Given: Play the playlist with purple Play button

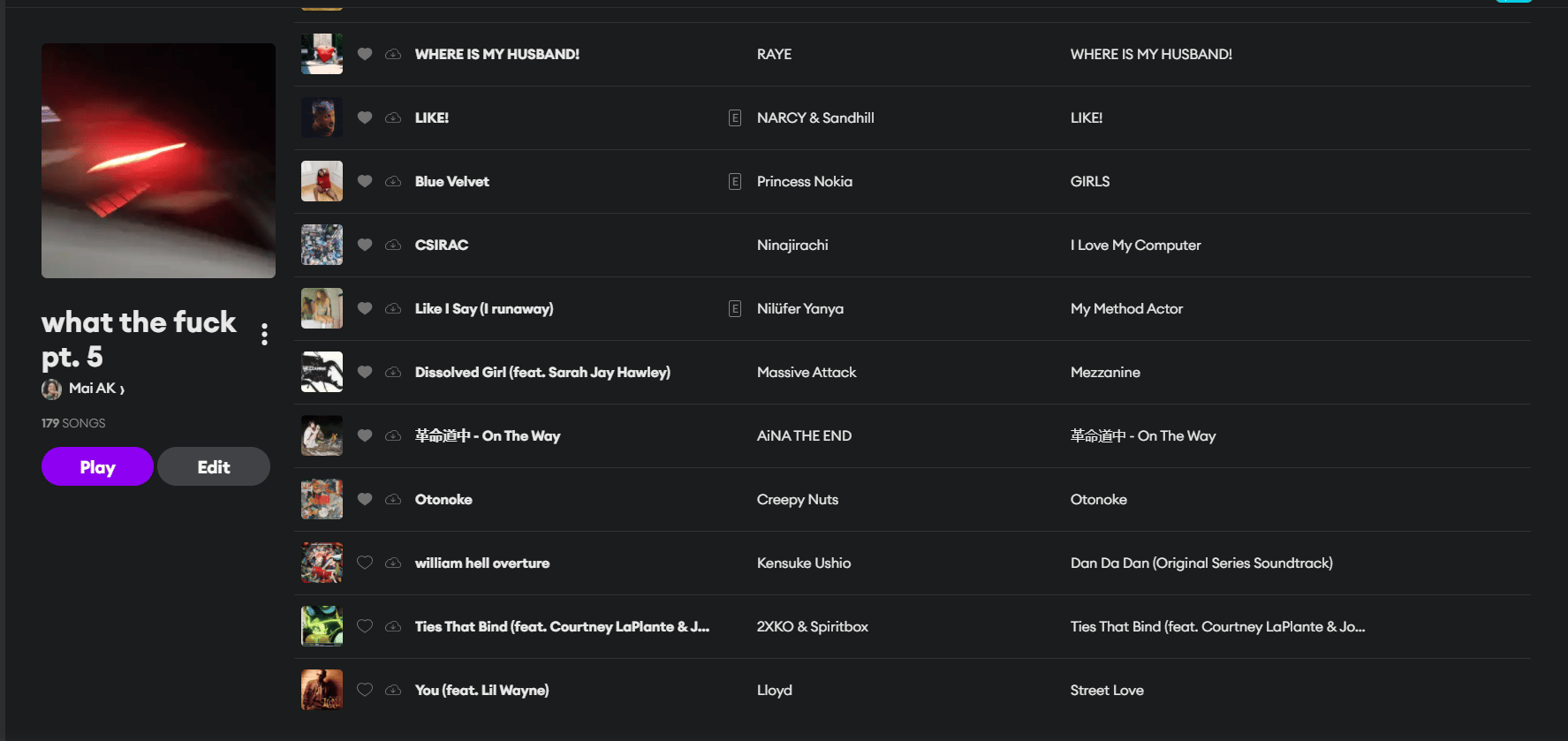Looking at the screenshot, I should (x=97, y=466).
